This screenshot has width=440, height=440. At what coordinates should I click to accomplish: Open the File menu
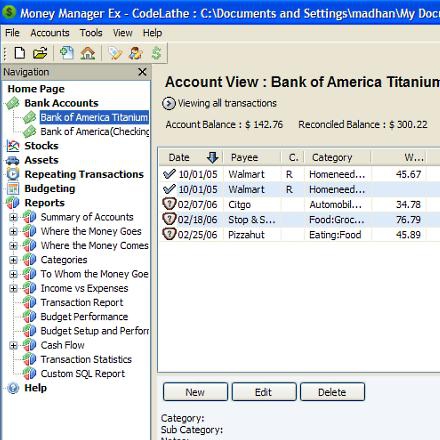12,33
